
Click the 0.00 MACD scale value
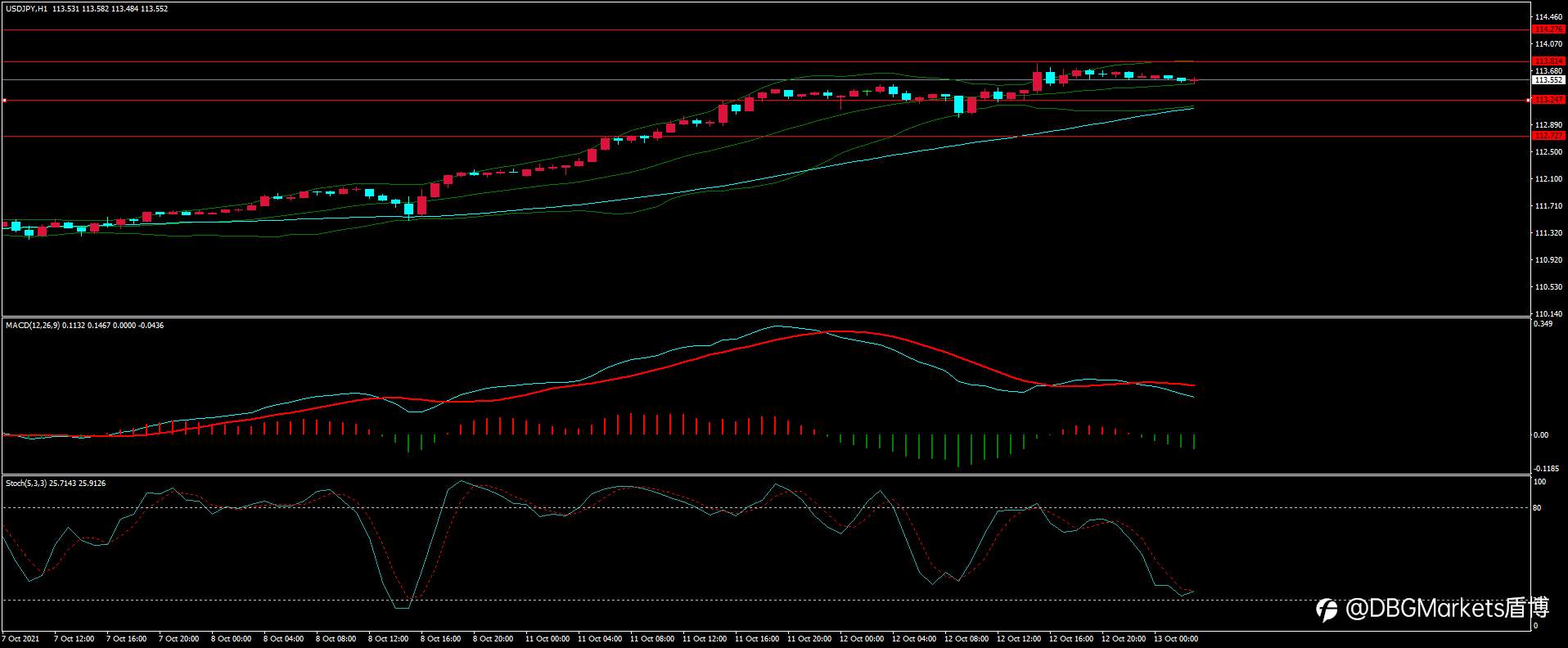pos(1541,435)
